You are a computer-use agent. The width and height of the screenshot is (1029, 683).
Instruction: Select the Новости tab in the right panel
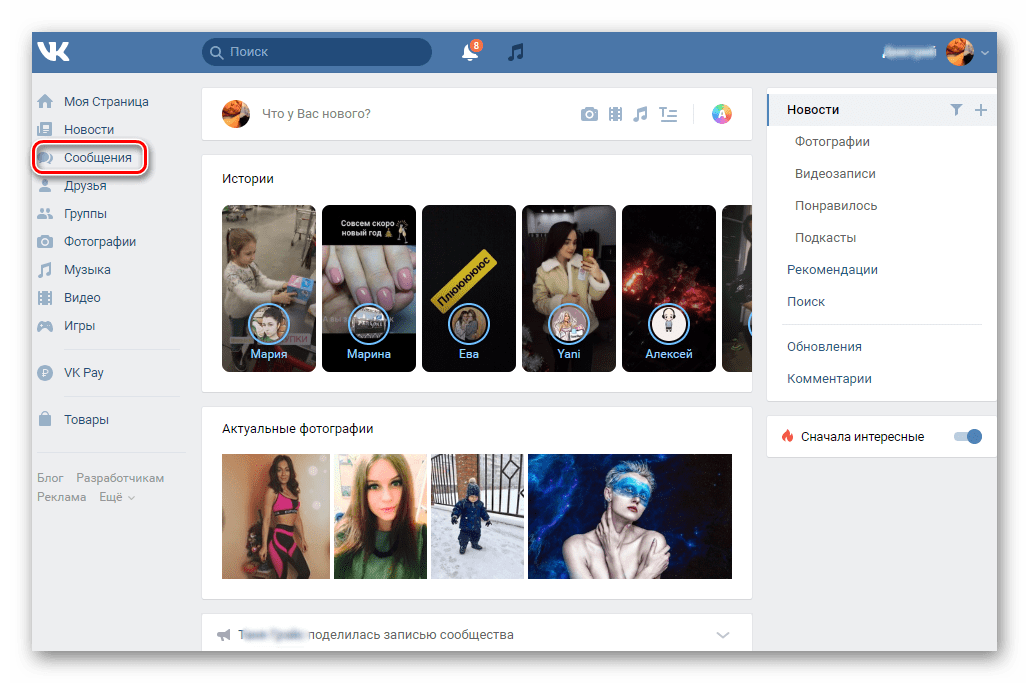tap(813, 110)
